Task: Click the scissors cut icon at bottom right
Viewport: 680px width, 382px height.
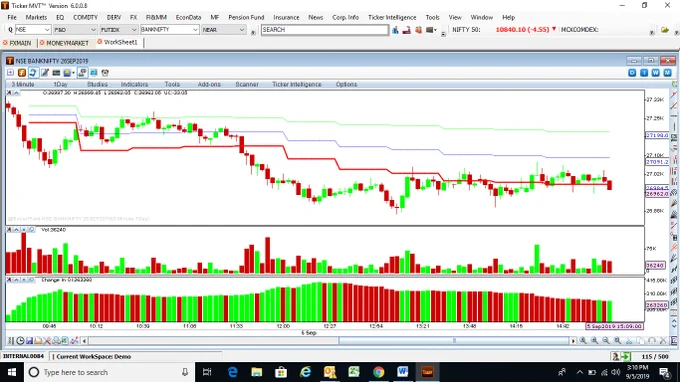Action: pos(629,341)
